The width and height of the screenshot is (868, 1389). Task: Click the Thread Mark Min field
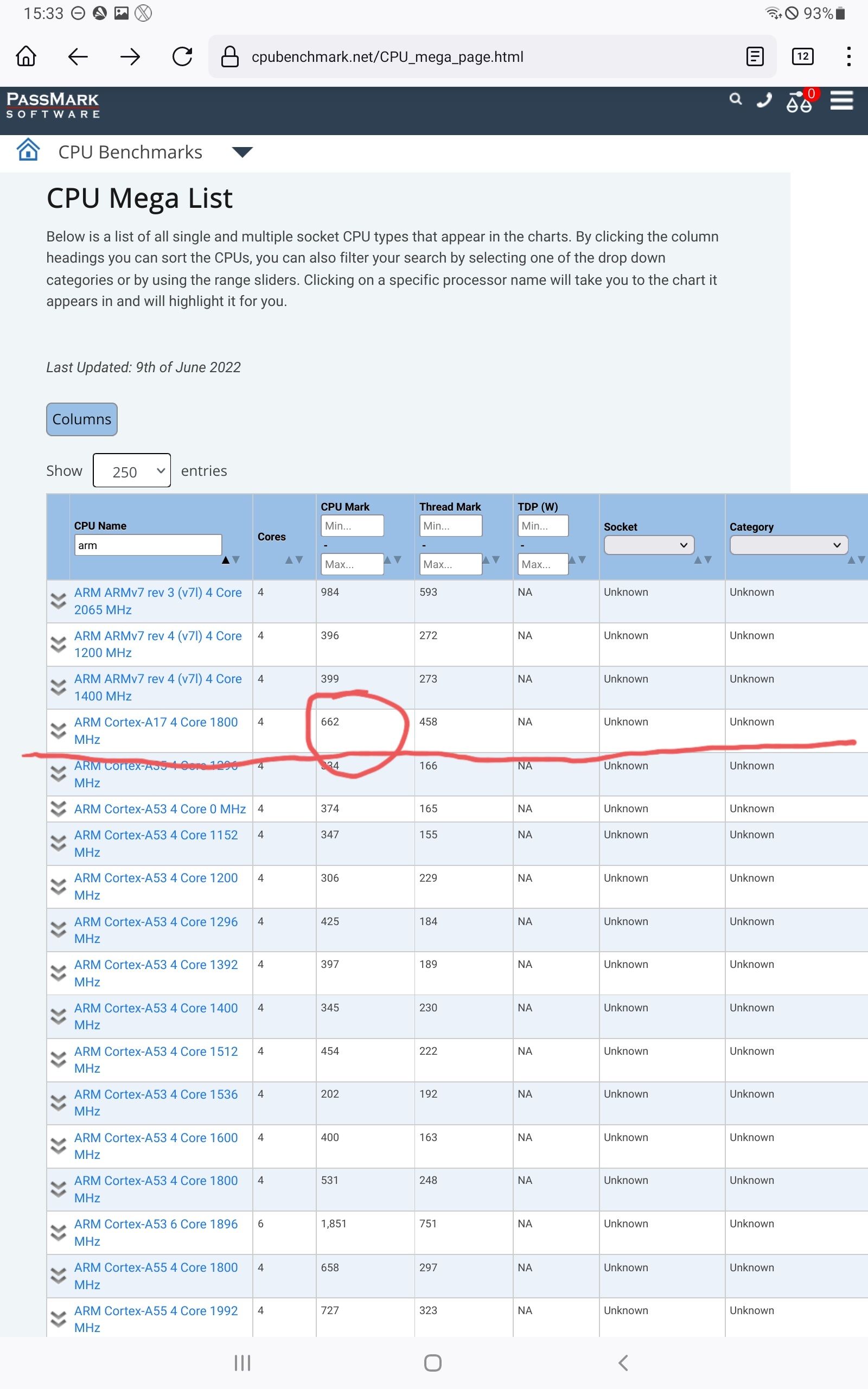pos(451,526)
